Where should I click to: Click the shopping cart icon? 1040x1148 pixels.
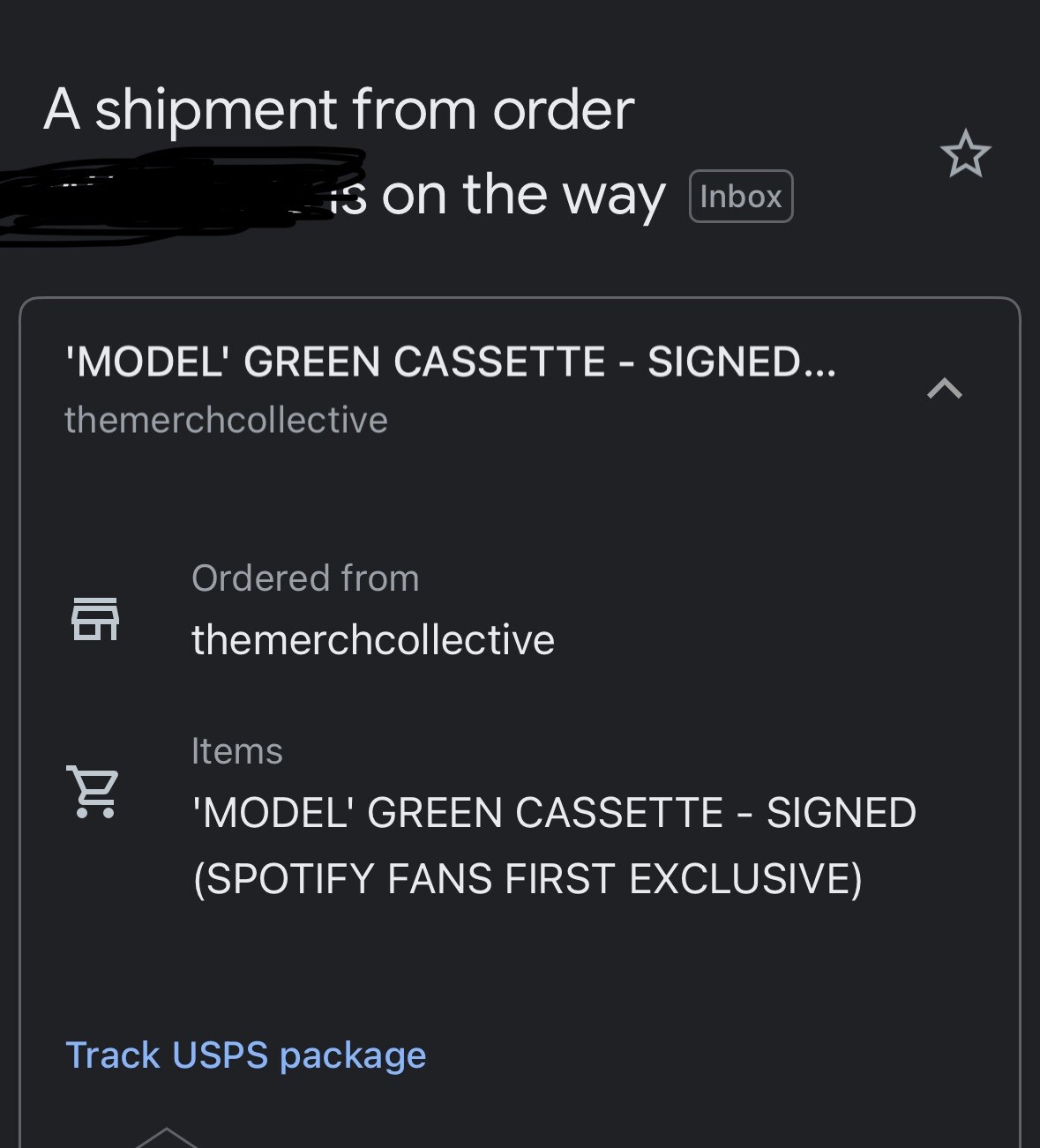(93, 791)
